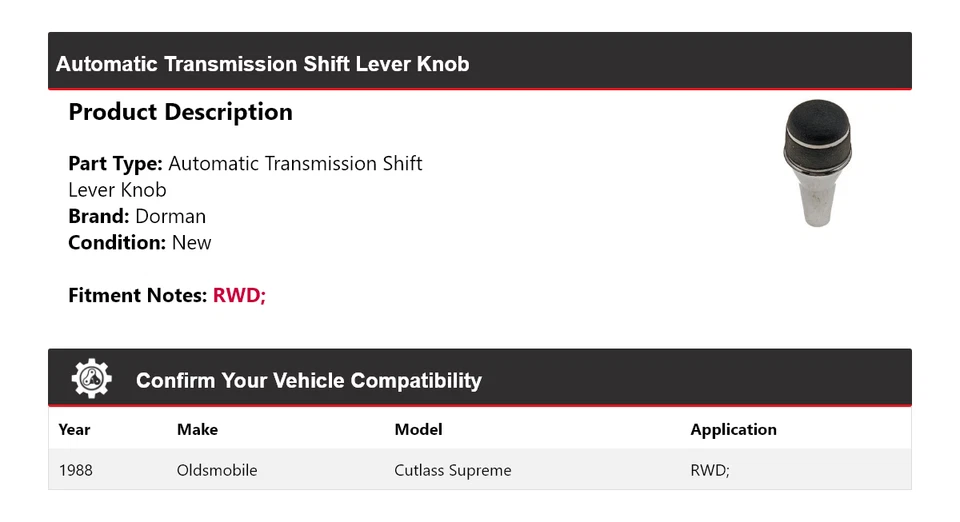Click the Dorman brand name

click(x=171, y=216)
